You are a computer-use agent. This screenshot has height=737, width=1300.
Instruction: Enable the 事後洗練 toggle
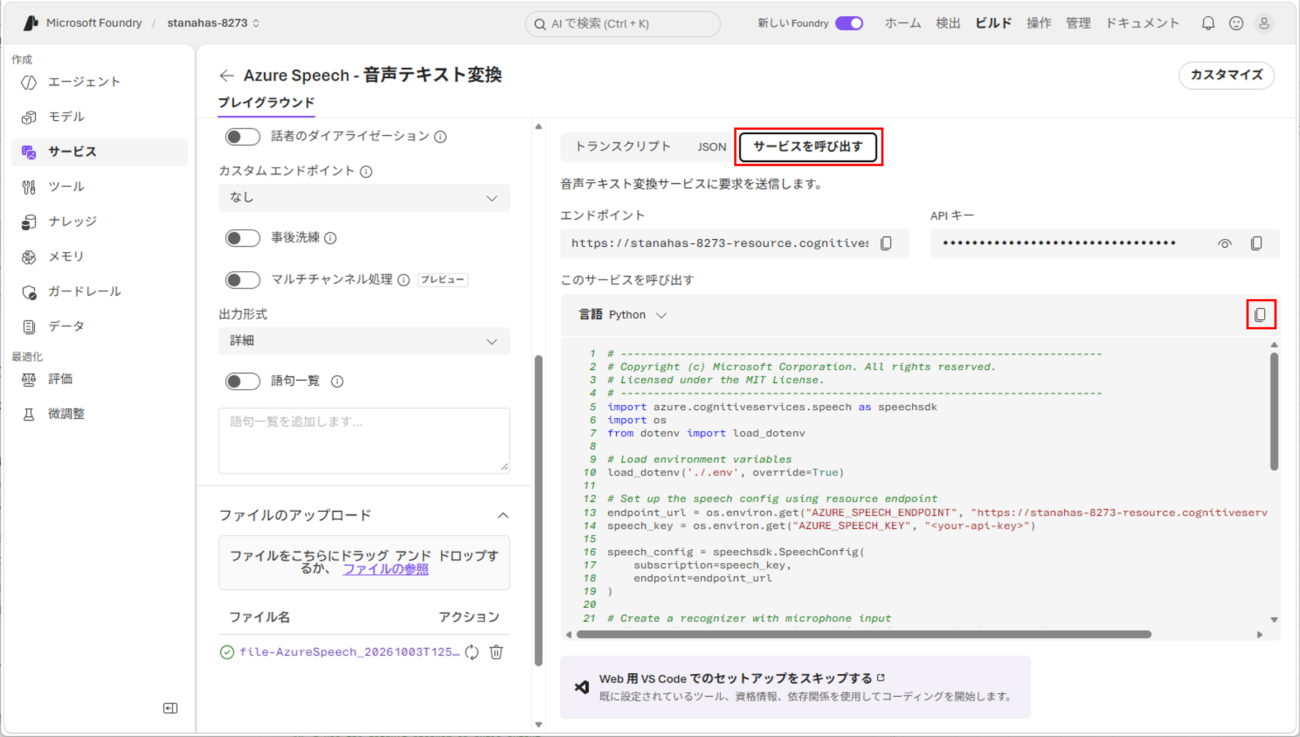coord(242,238)
